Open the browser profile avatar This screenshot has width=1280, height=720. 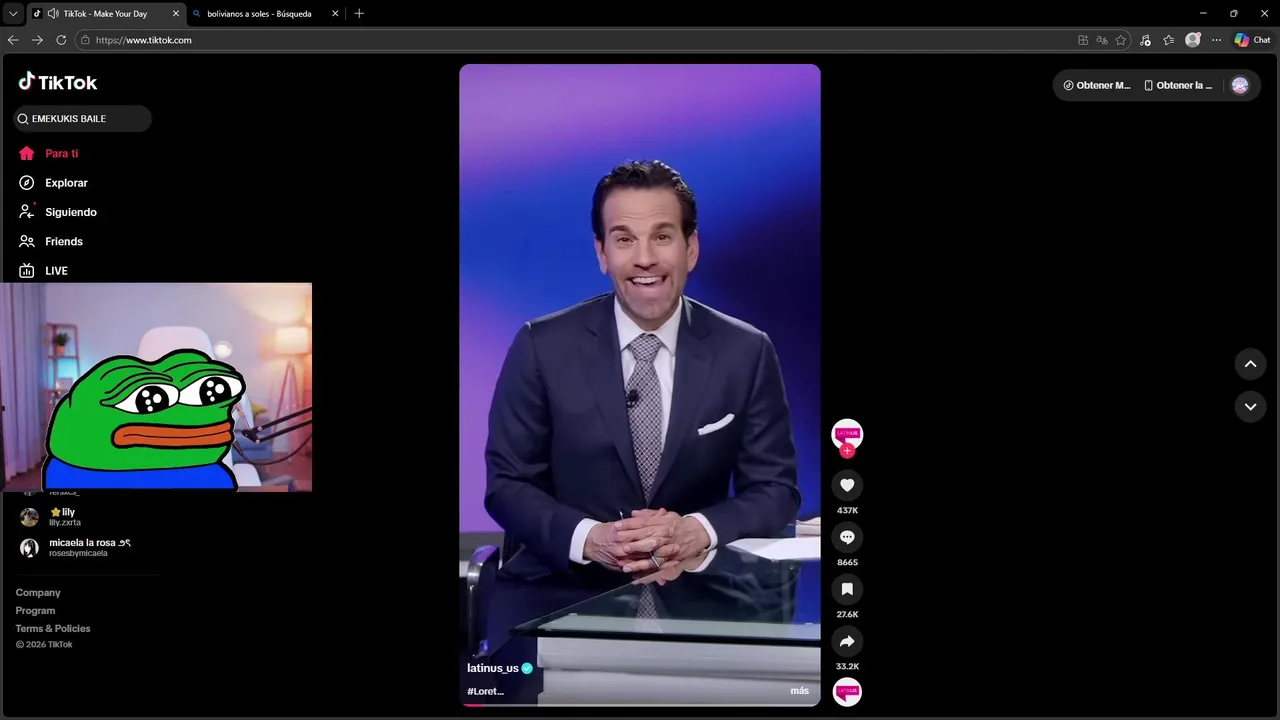(1192, 40)
